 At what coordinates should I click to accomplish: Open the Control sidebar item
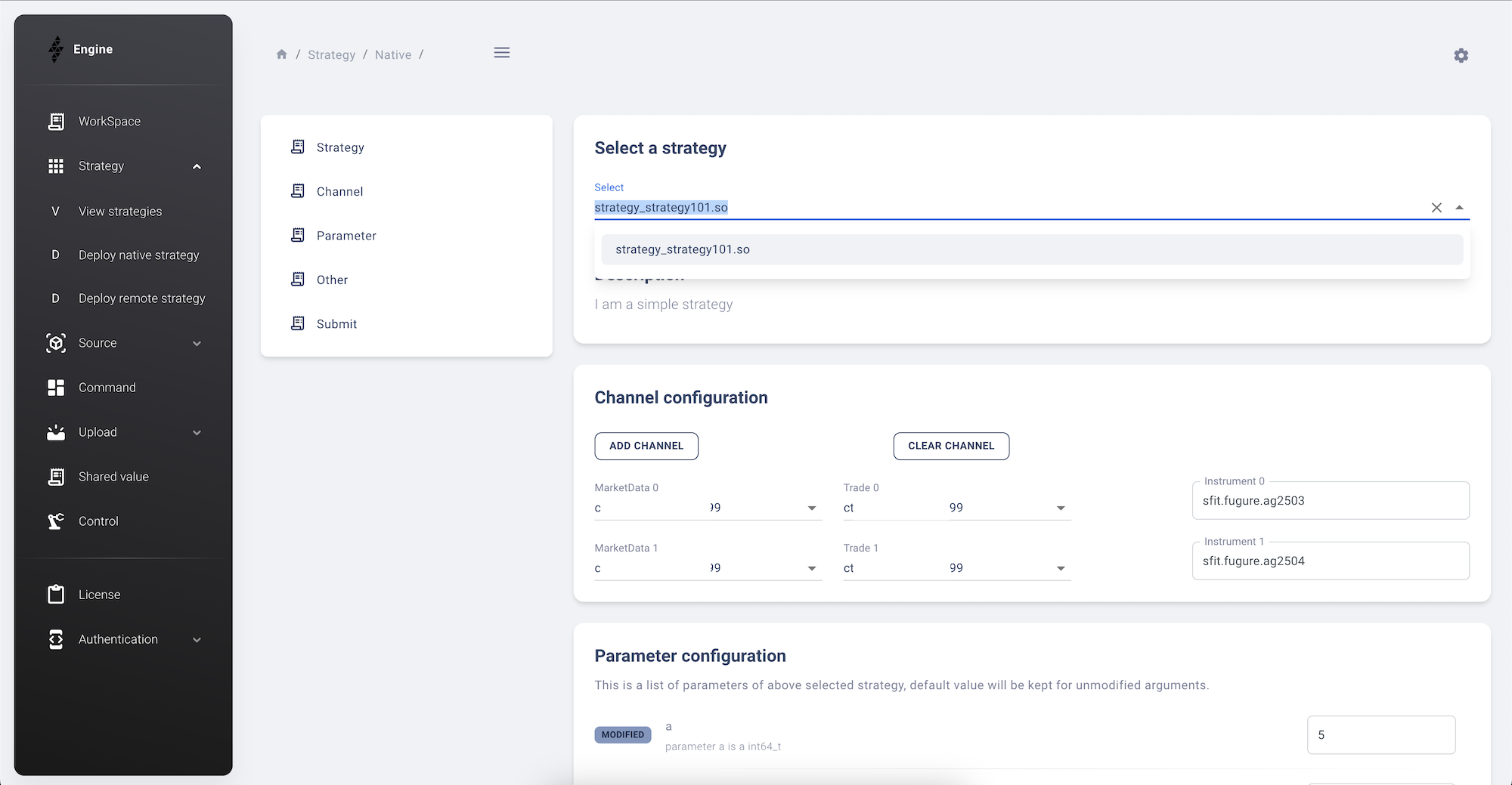pos(98,521)
